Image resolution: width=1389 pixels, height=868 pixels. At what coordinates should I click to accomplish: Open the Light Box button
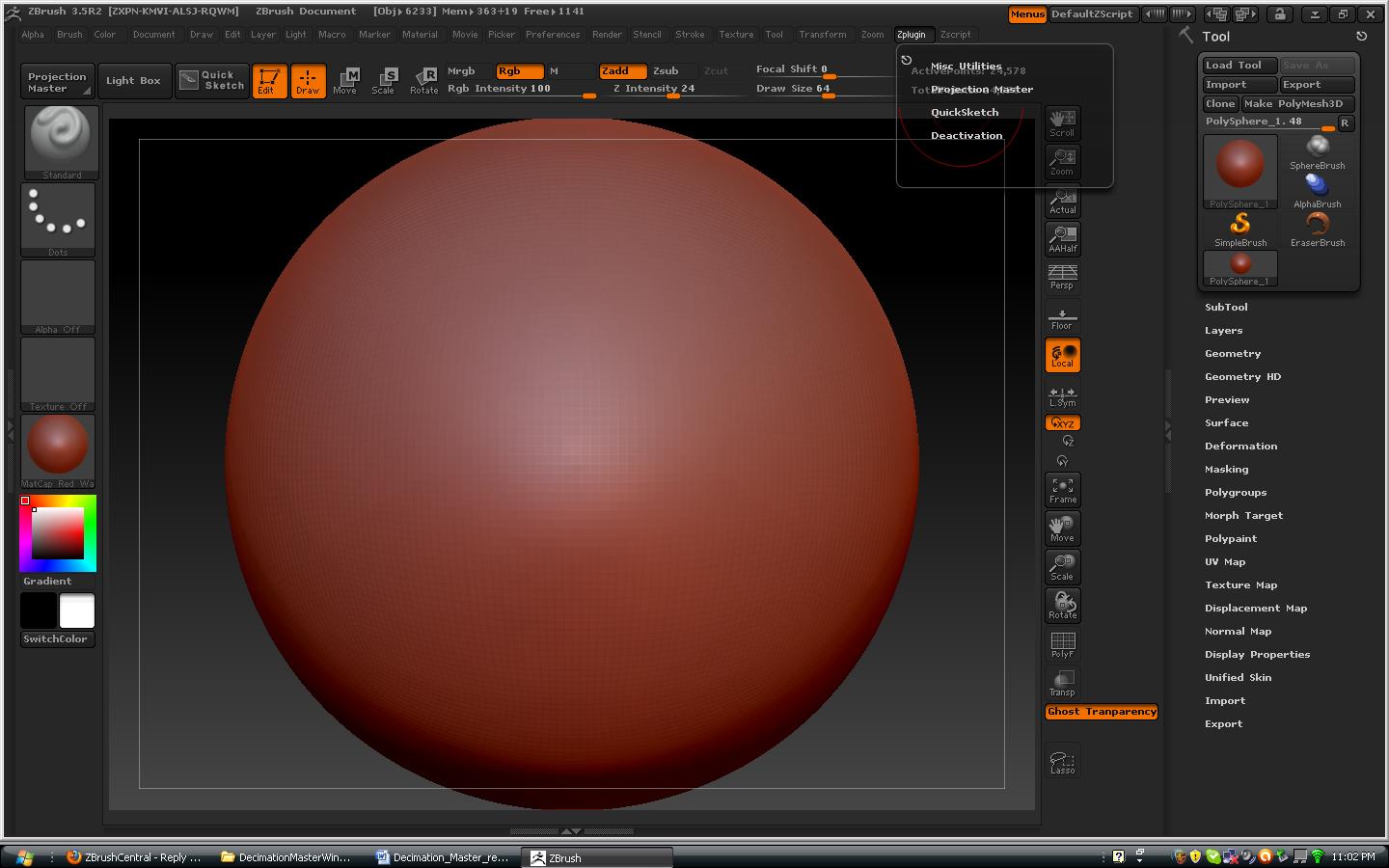pyautogui.click(x=134, y=81)
